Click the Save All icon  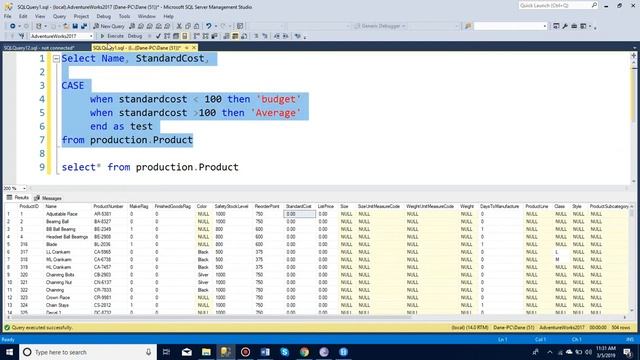click(84, 26)
